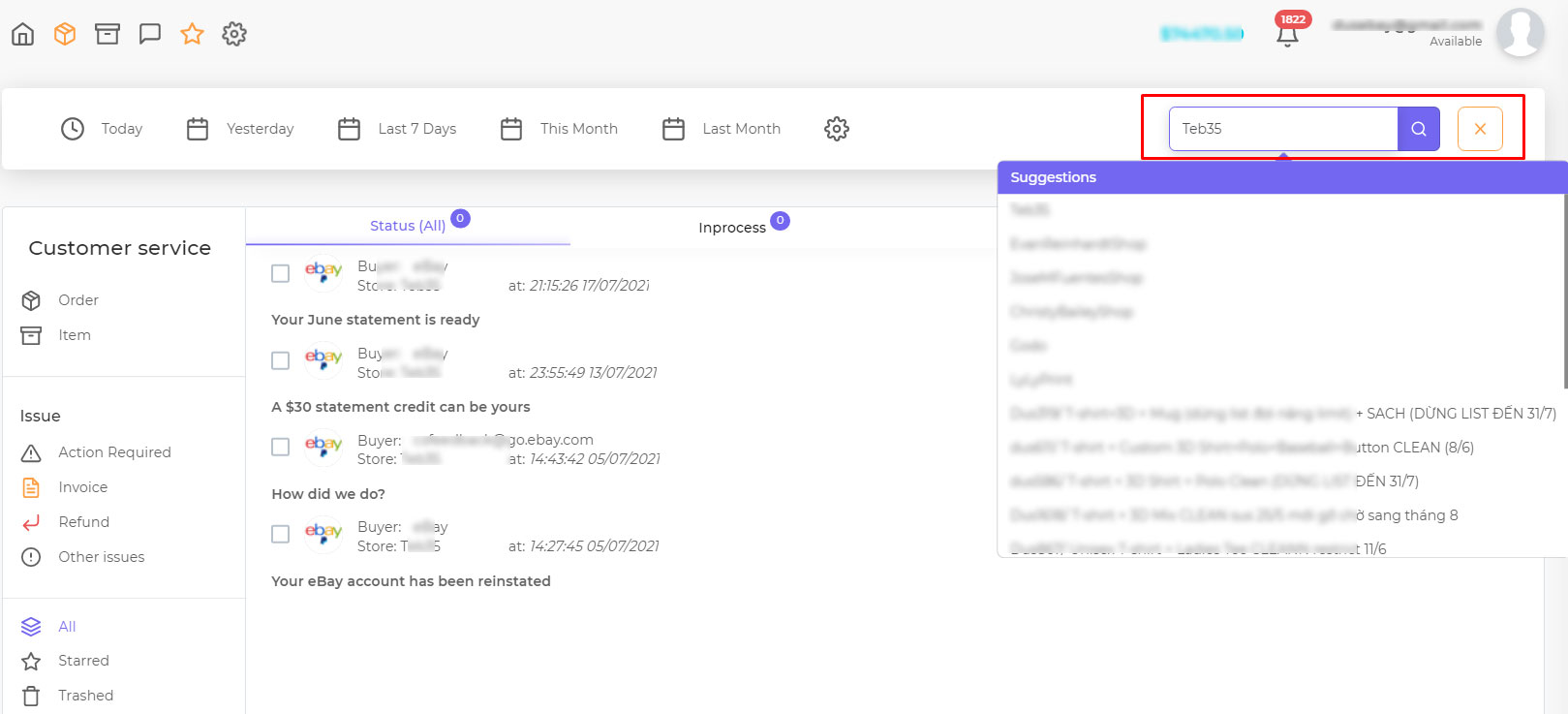Select Invoice issue filter
This screenshot has width=1568, height=714.
pos(82,487)
